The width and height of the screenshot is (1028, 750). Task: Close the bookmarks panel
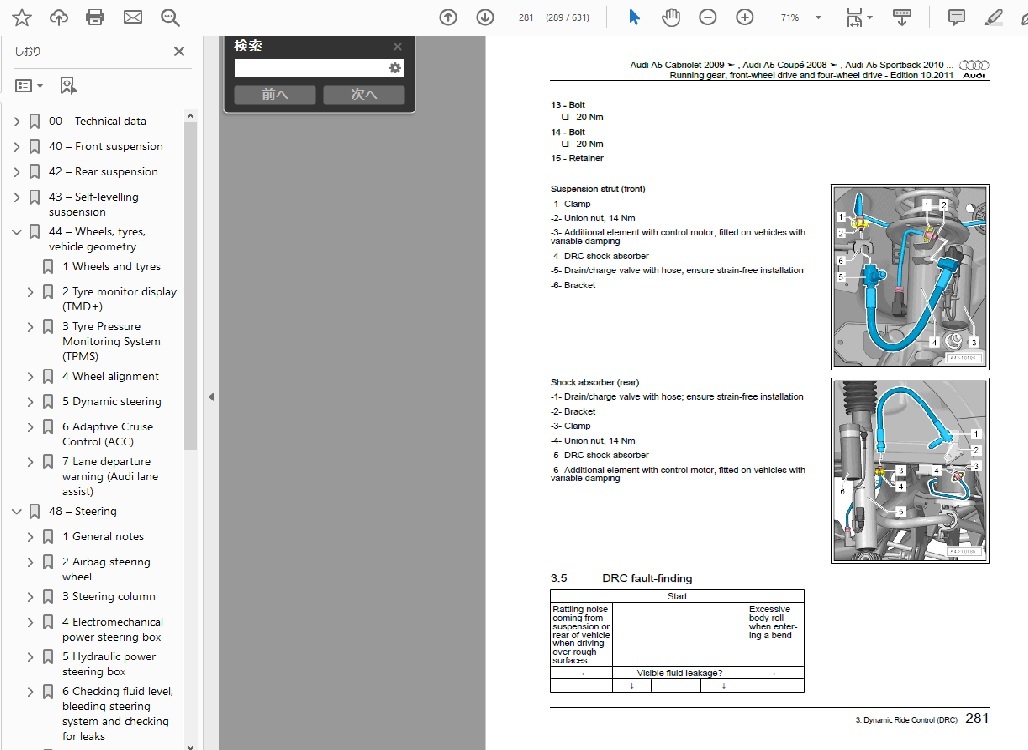[x=179, y=51]
